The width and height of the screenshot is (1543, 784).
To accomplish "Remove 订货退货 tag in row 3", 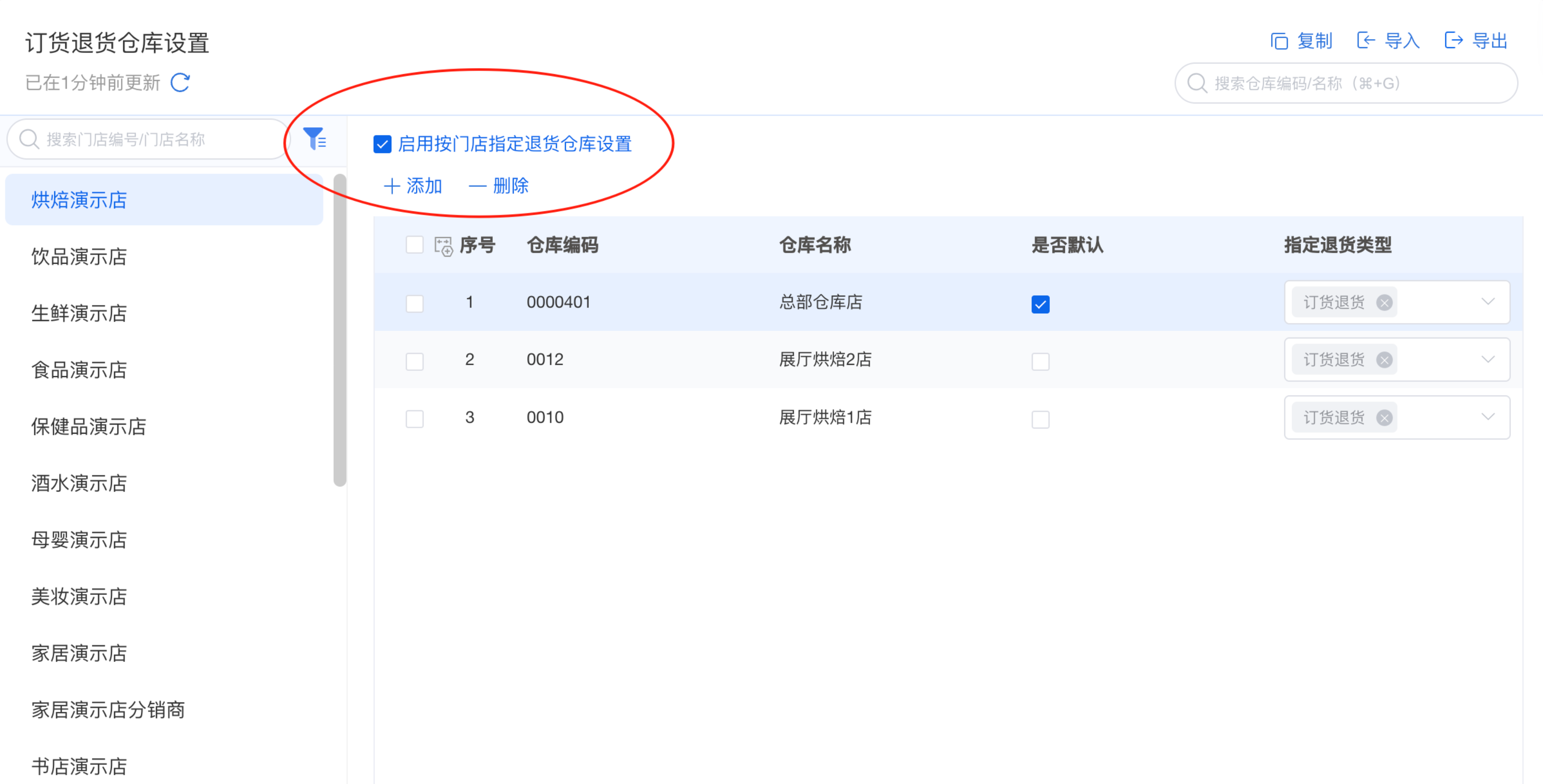I will [1384, 418].
